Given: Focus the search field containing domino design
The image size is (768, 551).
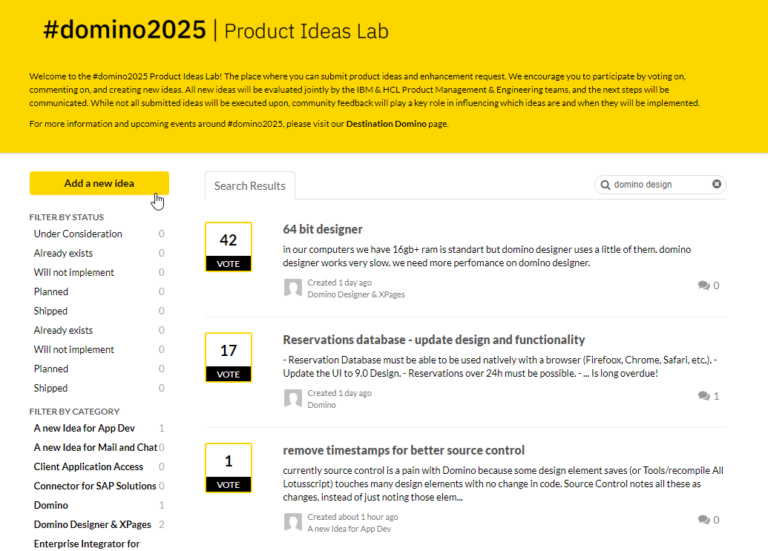Looking at the screenshot, I should 660,185.
